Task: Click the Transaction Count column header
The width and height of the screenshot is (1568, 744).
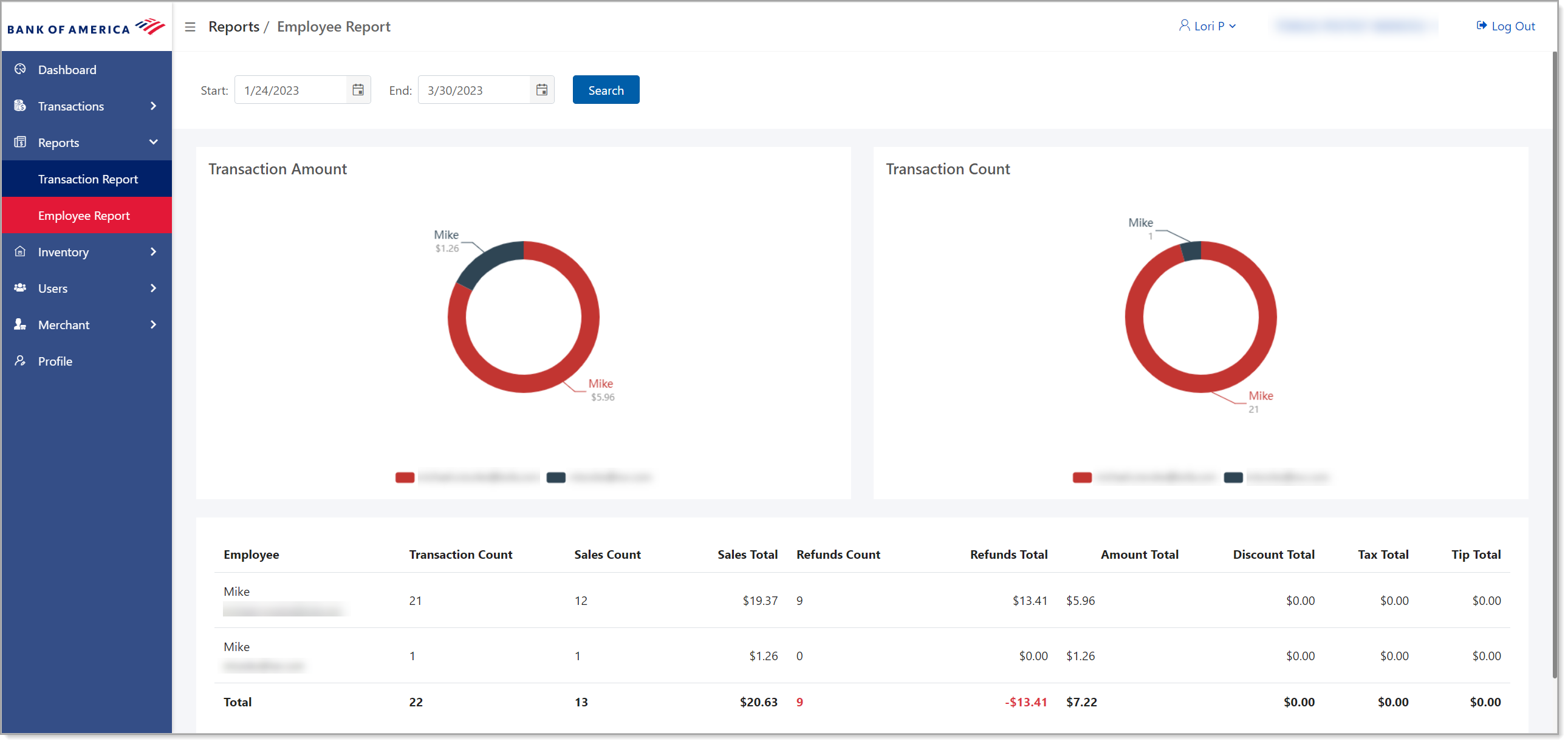Action: 460,554
